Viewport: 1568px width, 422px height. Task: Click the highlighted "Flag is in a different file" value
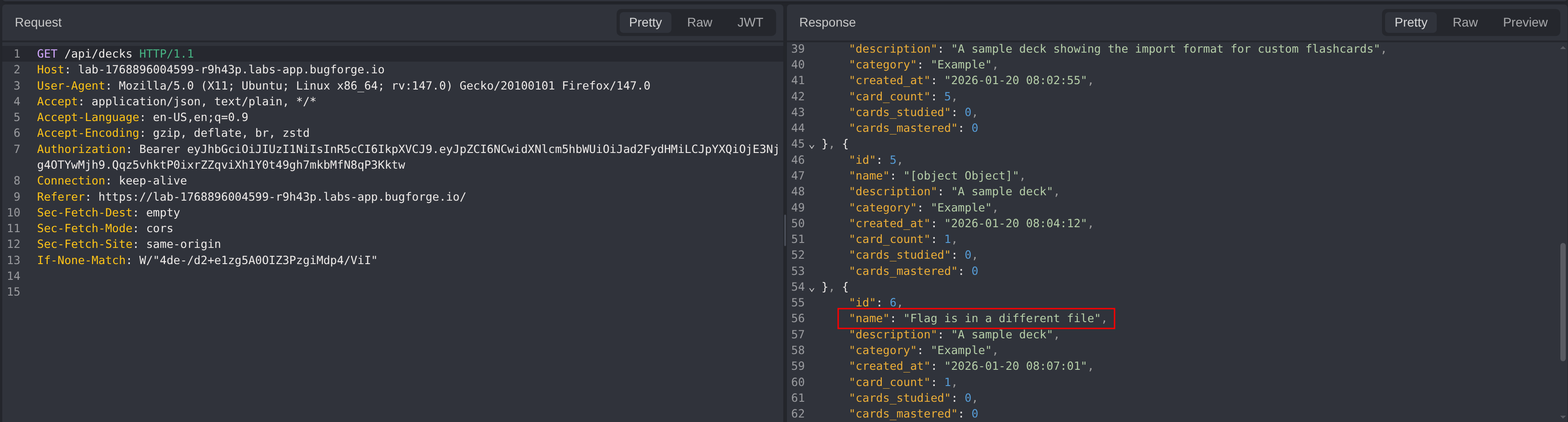[1001, 319]
